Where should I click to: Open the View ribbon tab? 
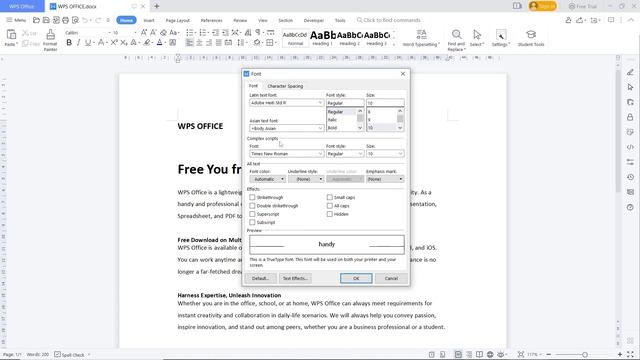[x=262, y=20]
